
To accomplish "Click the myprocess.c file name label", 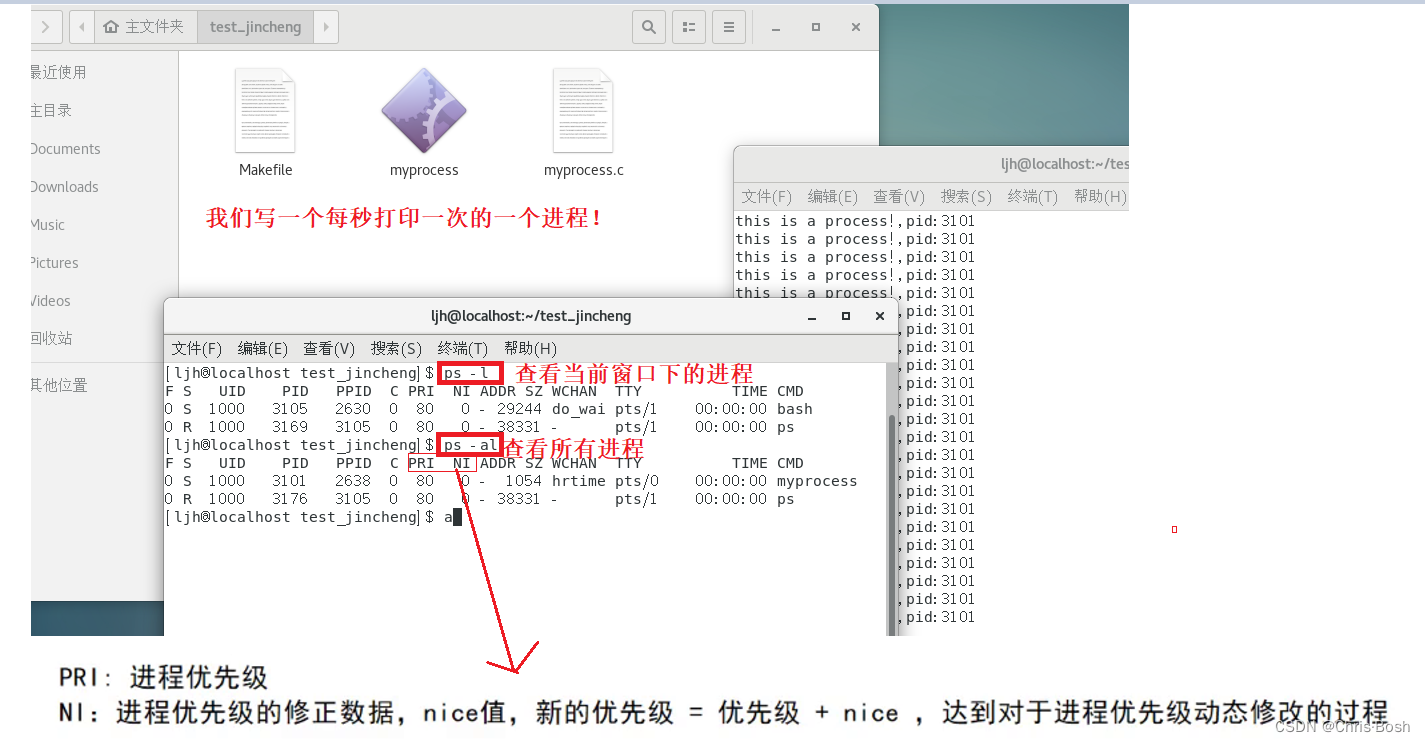I will click(584, 170).
